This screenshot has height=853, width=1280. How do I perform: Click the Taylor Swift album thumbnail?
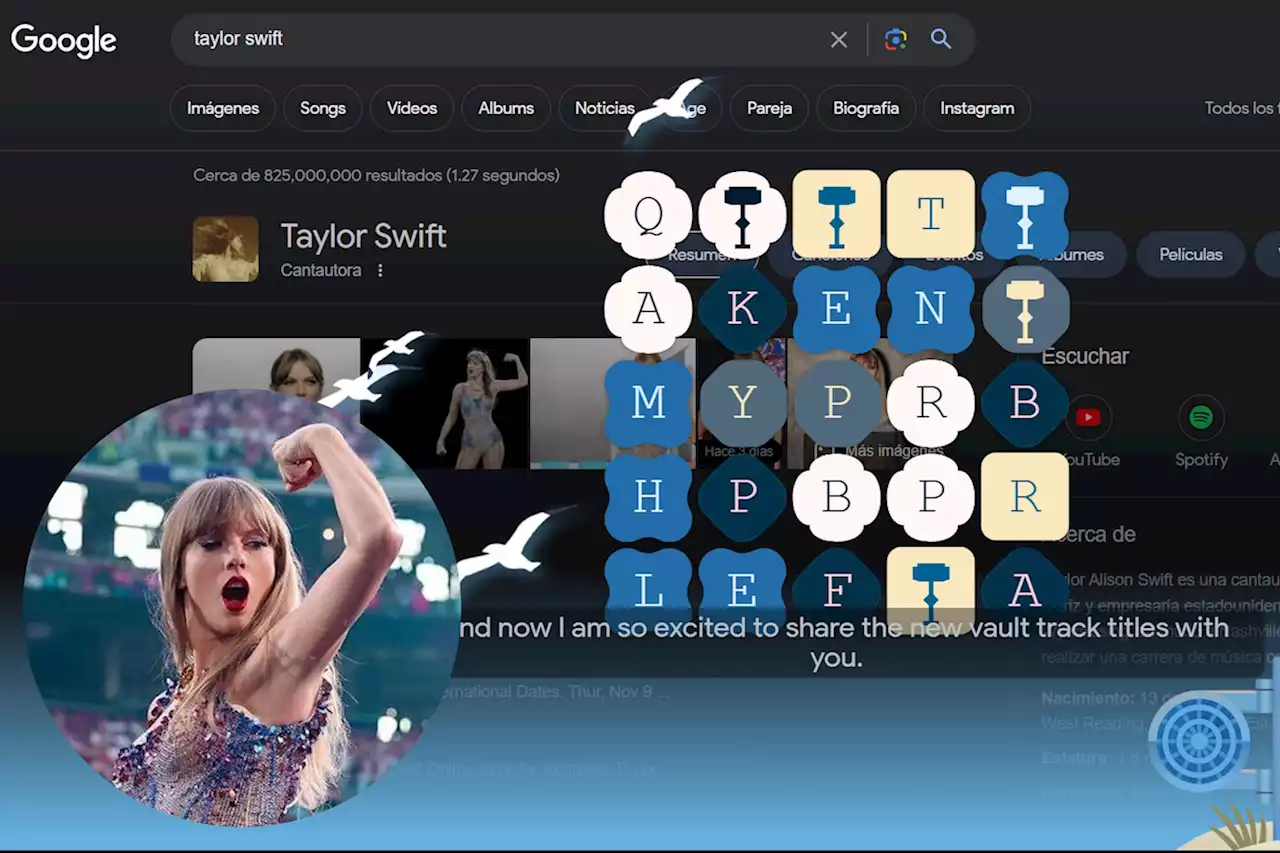[x=226, y=249]
